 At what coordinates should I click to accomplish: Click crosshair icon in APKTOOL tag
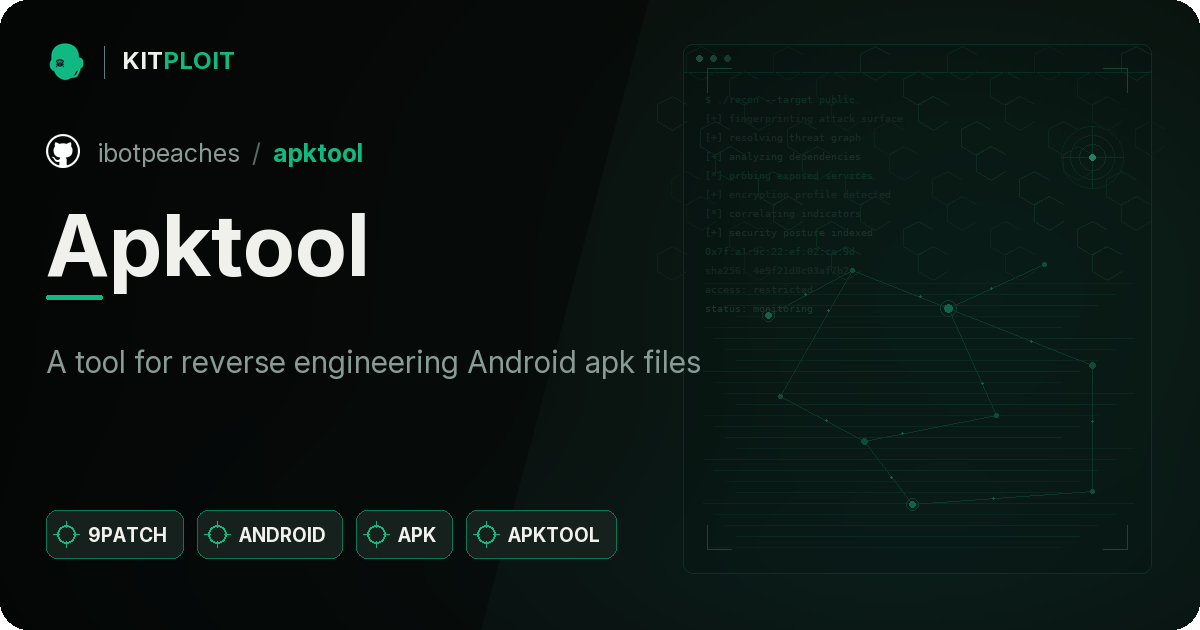(x=487, y=535)
